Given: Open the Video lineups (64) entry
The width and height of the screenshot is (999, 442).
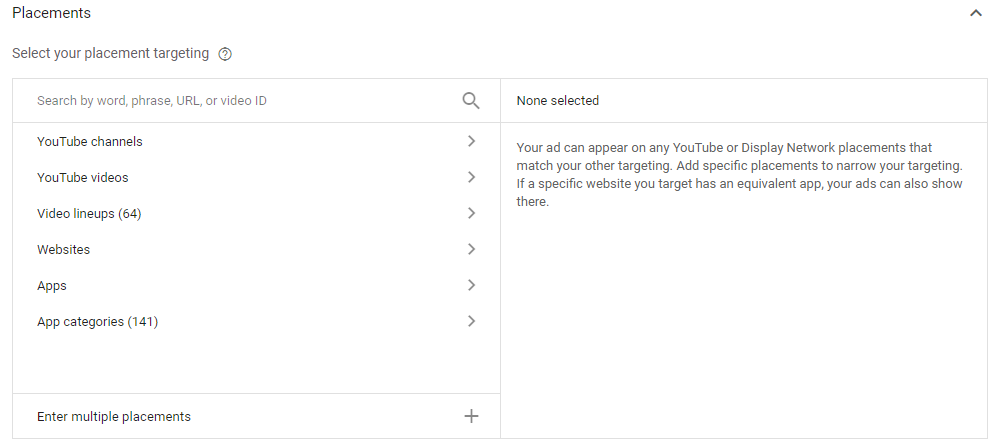Looking at the screenshot, I should (89, 214).
